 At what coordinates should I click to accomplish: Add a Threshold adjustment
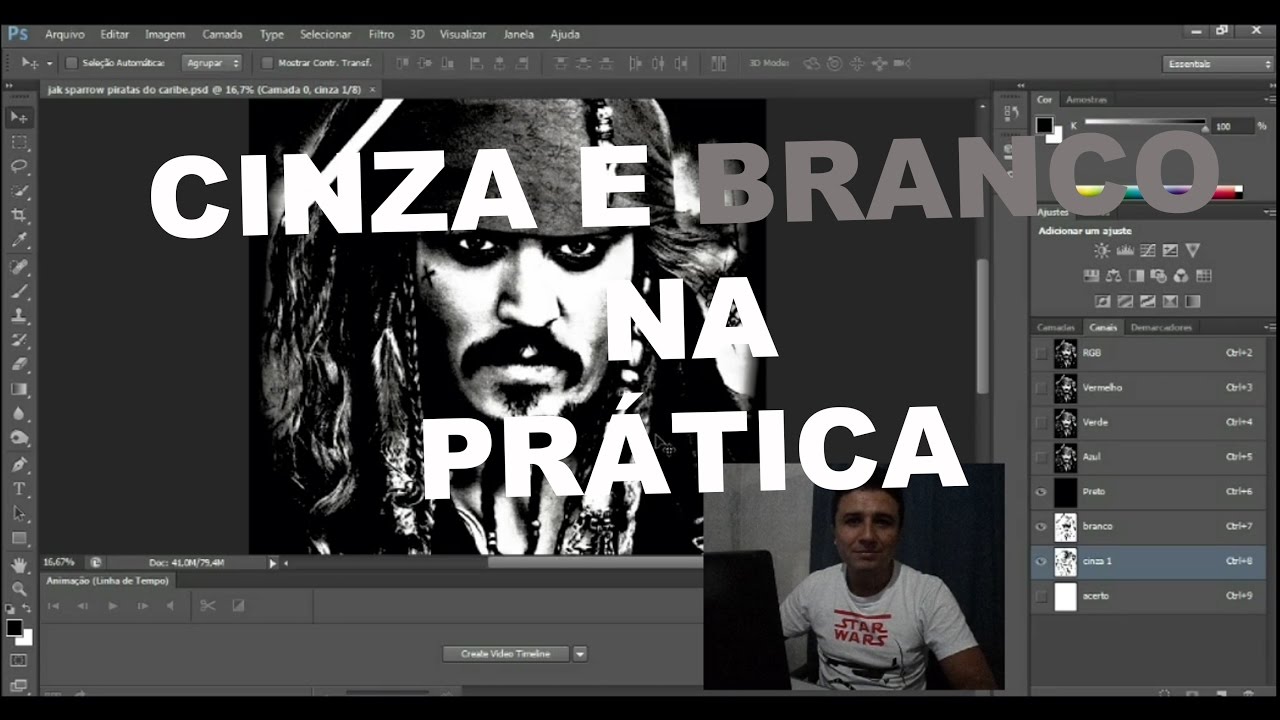pyautogui.click(x=1149, y=301)
